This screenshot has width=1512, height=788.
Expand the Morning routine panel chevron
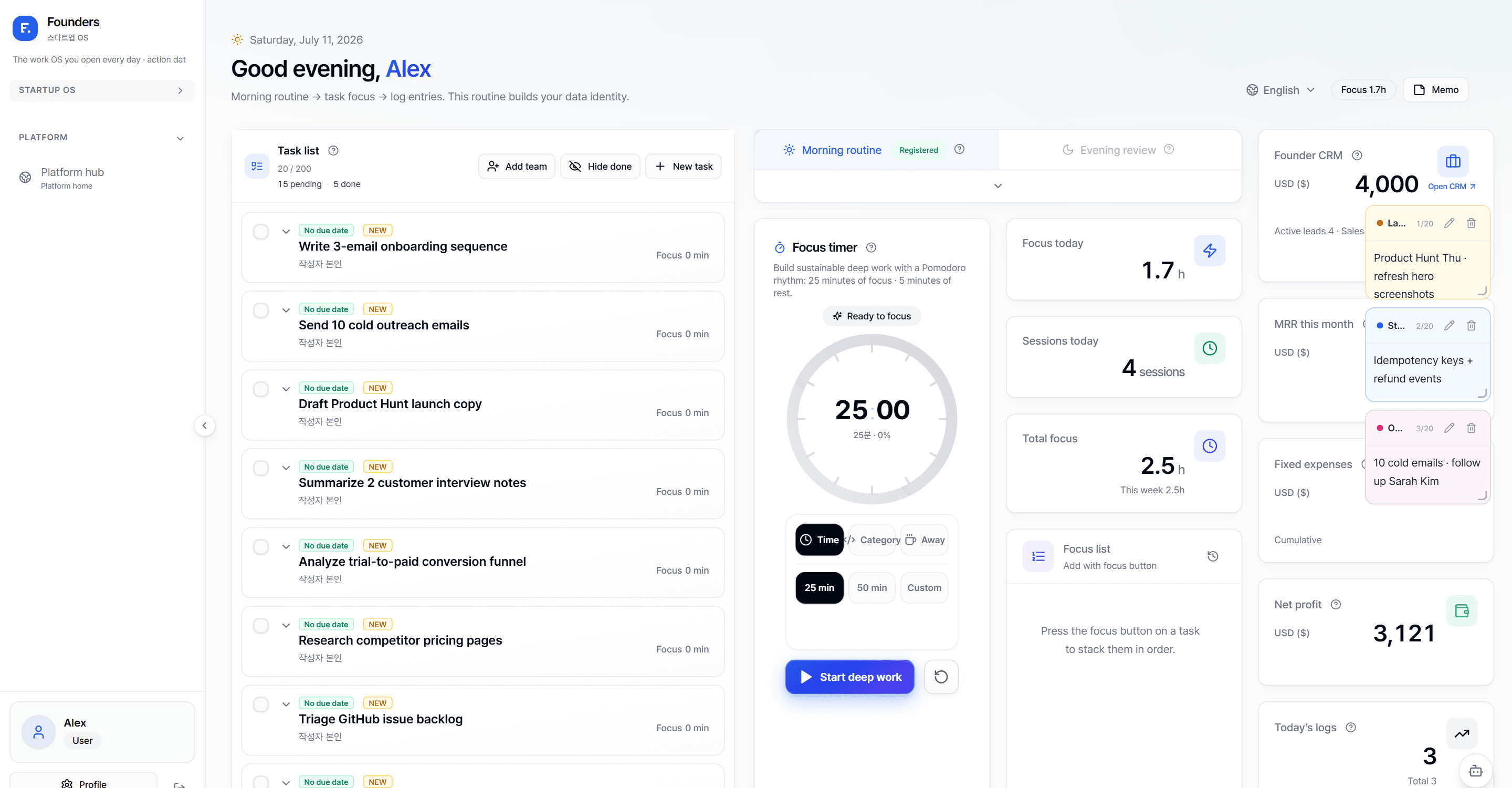[997, 186]
